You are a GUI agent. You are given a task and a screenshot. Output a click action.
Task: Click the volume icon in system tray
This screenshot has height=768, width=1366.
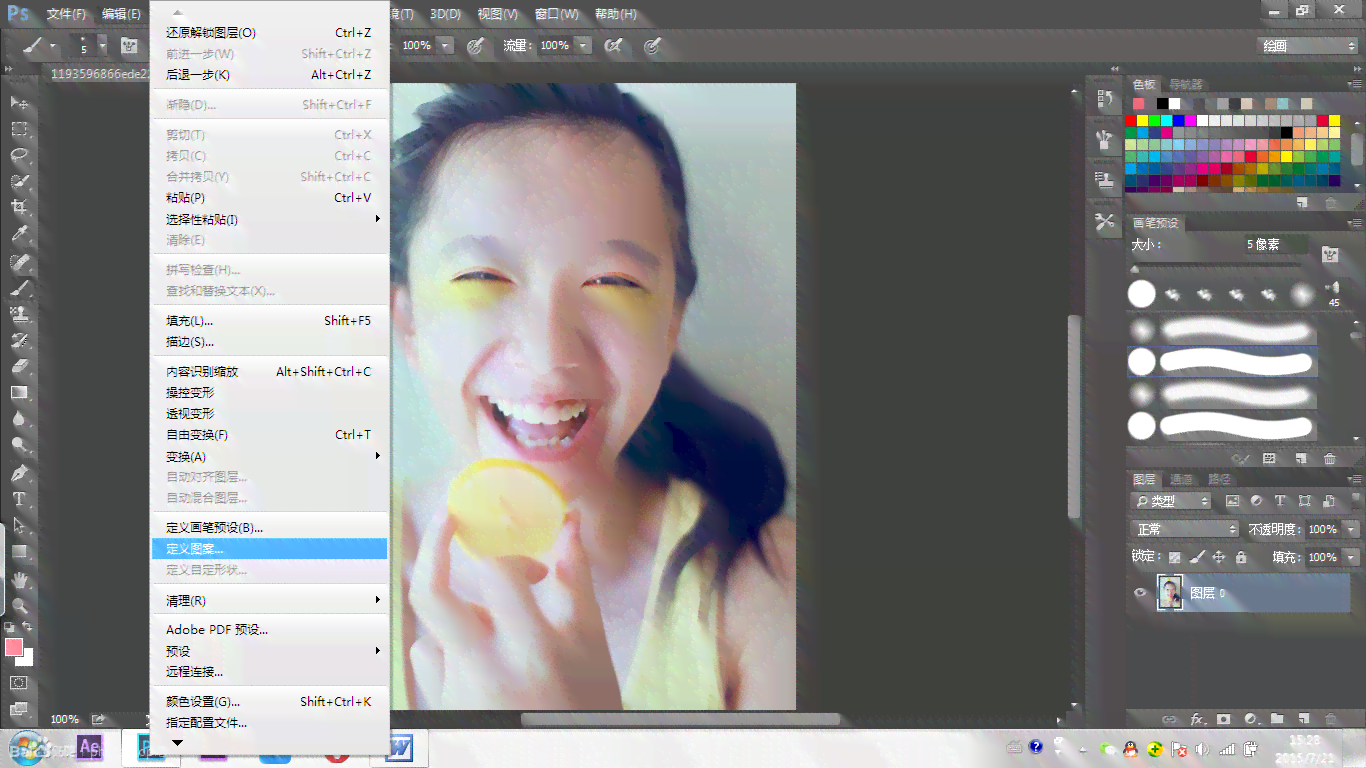1203,749
